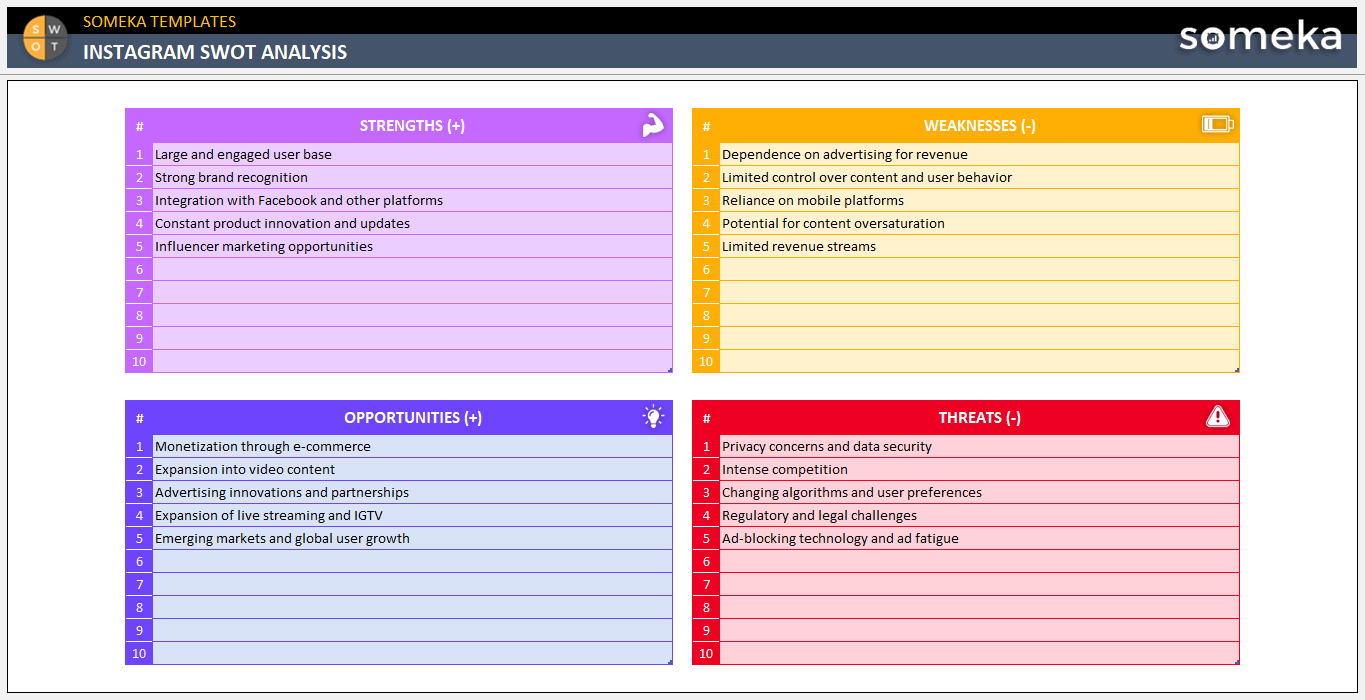Viewport: 1365px width, 700px height.
Task: Click the warning triangle Threats icon
Action: tap(1217, 417)
